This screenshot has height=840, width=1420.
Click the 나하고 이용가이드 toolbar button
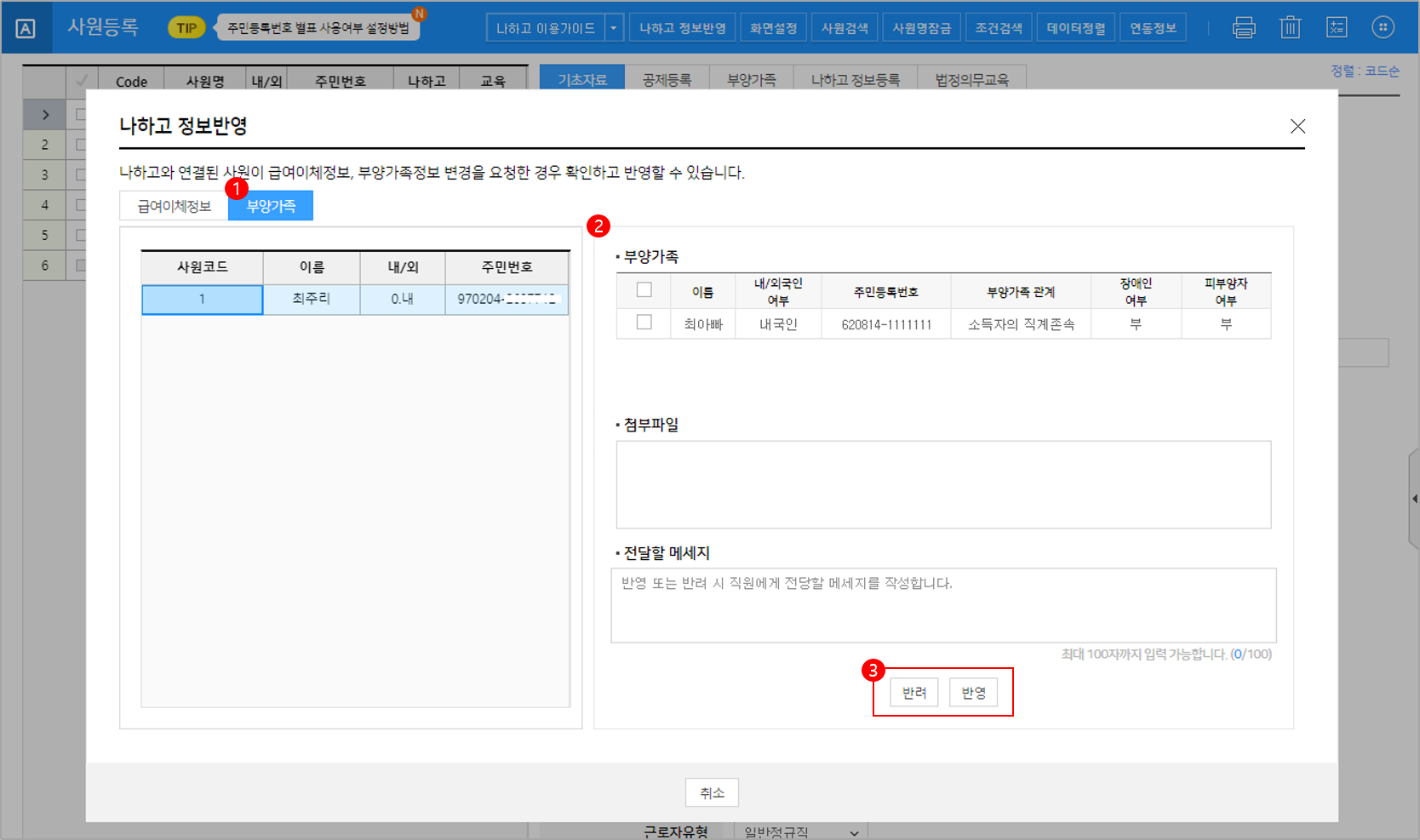coord(546,28)
